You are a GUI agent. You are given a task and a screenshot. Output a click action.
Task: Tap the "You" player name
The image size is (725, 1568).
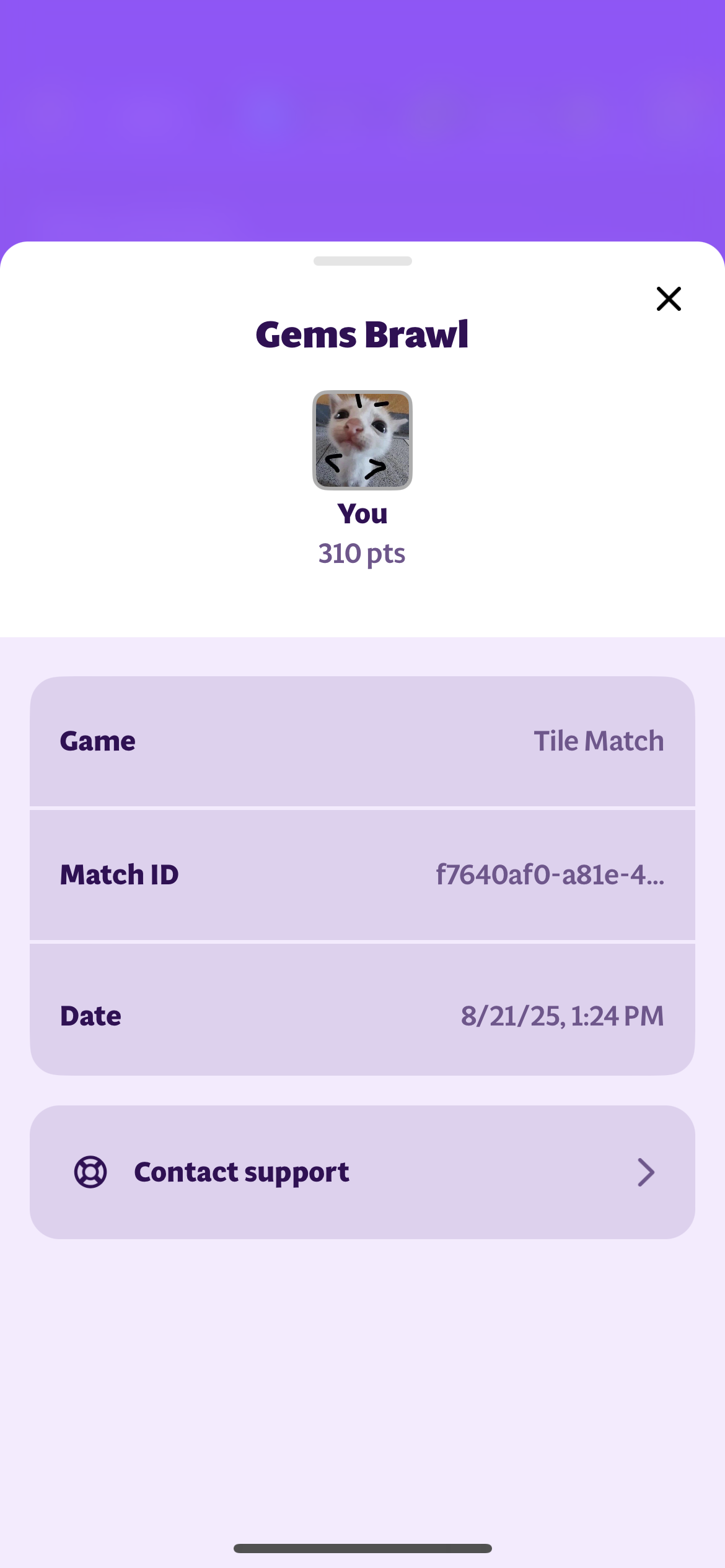[x=362, y=514]
